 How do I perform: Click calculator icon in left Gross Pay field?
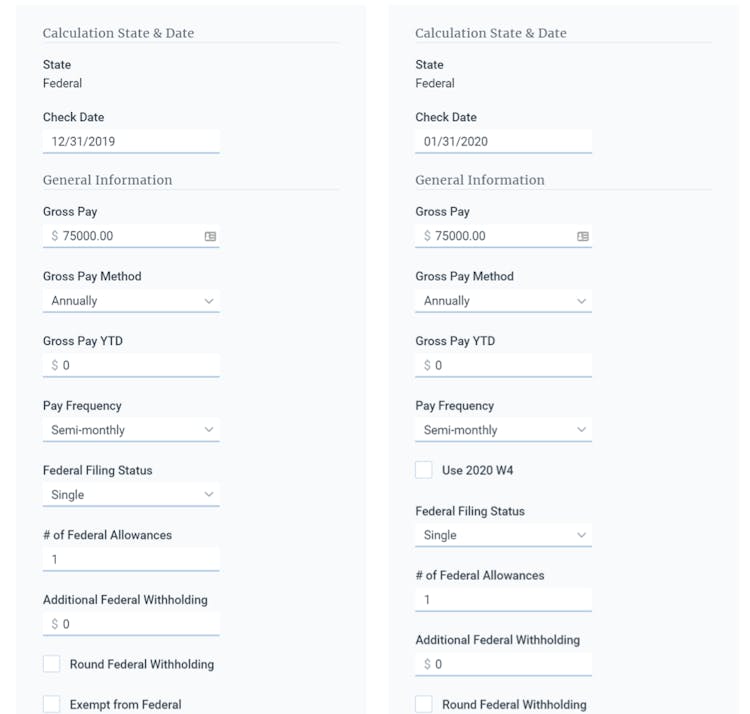210,237
